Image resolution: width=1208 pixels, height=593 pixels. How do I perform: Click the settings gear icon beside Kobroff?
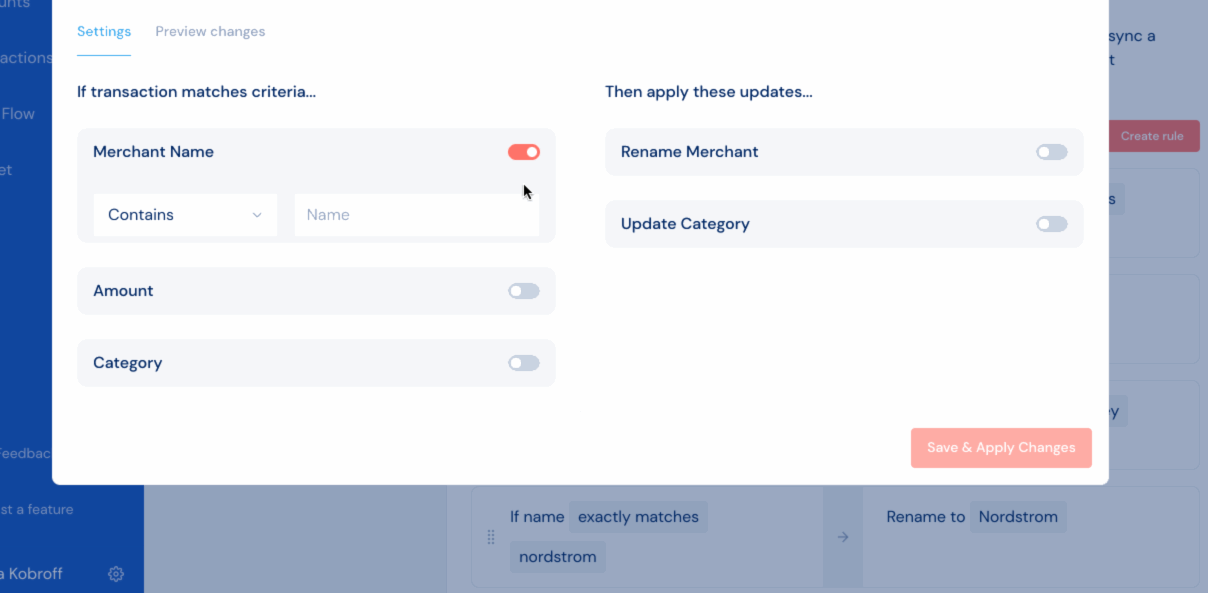116,574
